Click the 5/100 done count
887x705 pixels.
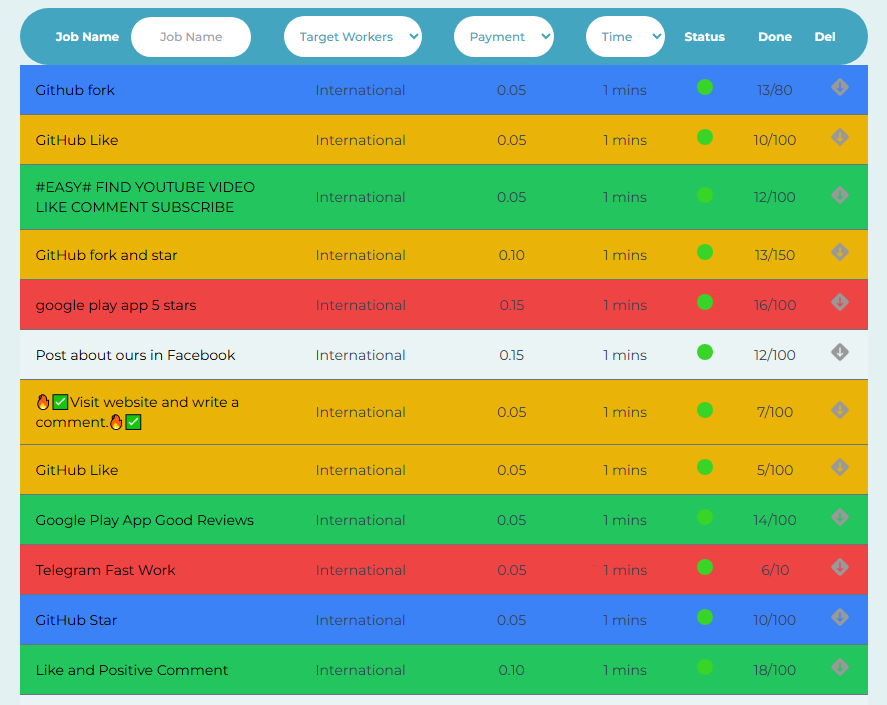774,470
